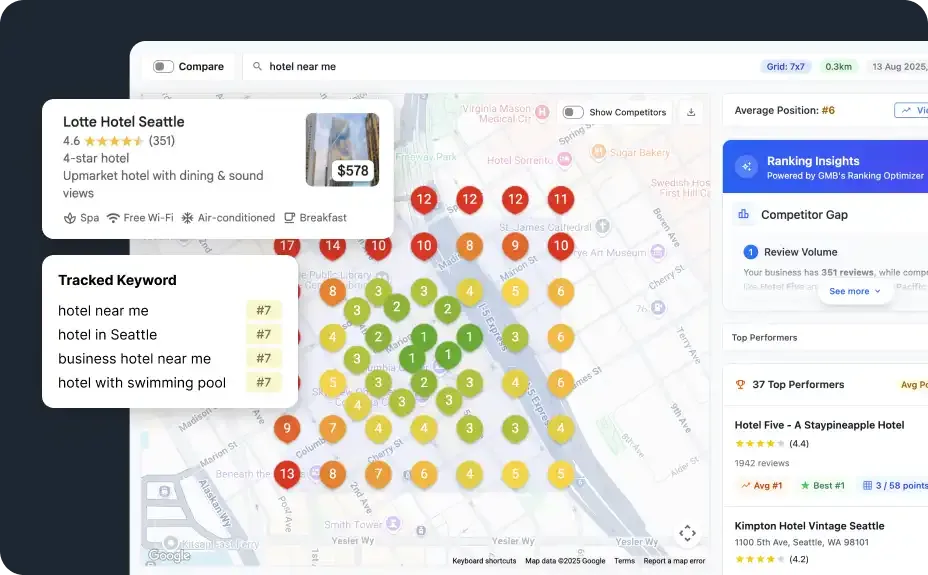Click the Google logo on the map
Screen dimensions: 928x575
coord(169,555)
